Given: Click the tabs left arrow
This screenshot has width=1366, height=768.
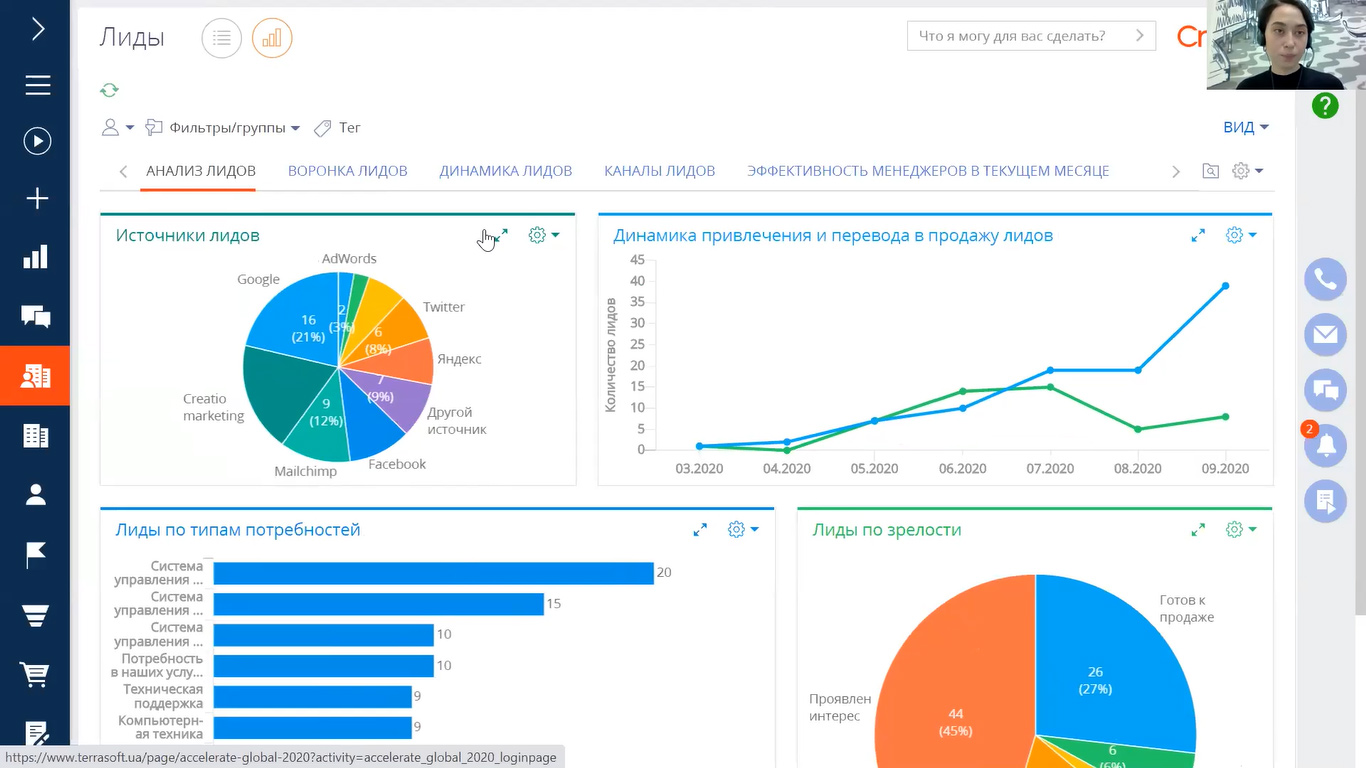Looking at the screenshot, I should 123,171.
